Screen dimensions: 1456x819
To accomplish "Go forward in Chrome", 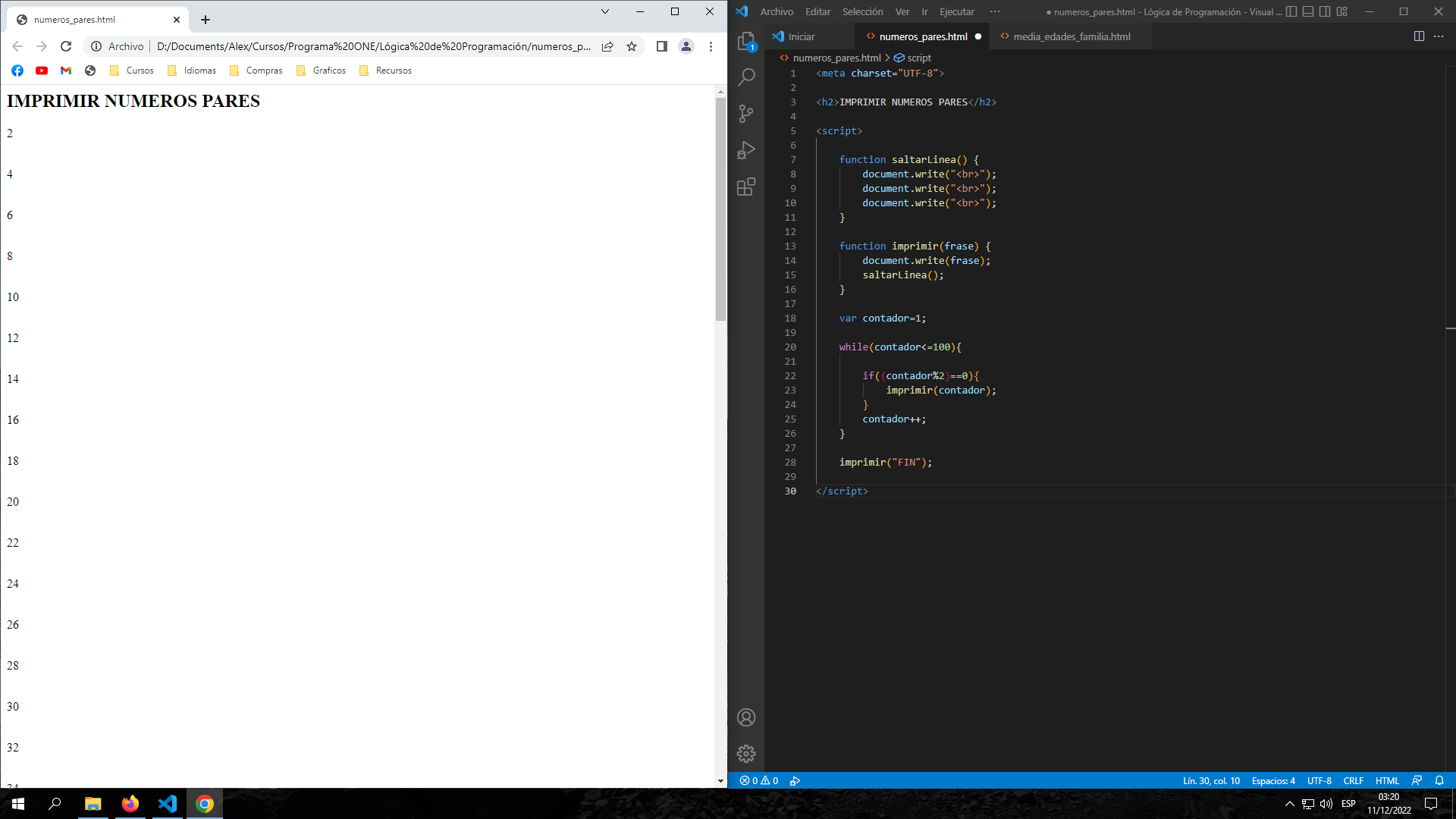I will 42,46.
